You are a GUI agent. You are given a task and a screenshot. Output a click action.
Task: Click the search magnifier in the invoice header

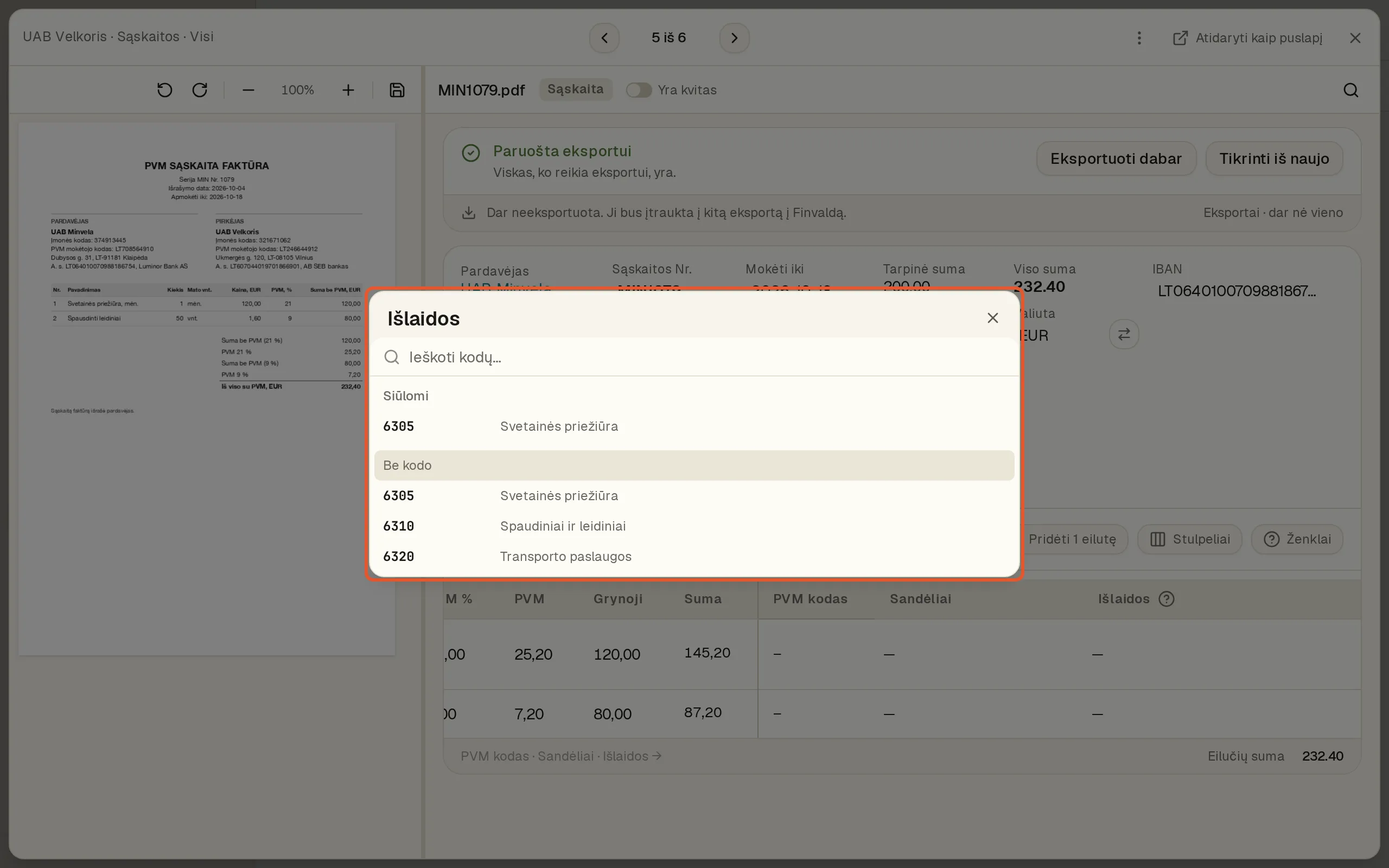pos(1350,90)
